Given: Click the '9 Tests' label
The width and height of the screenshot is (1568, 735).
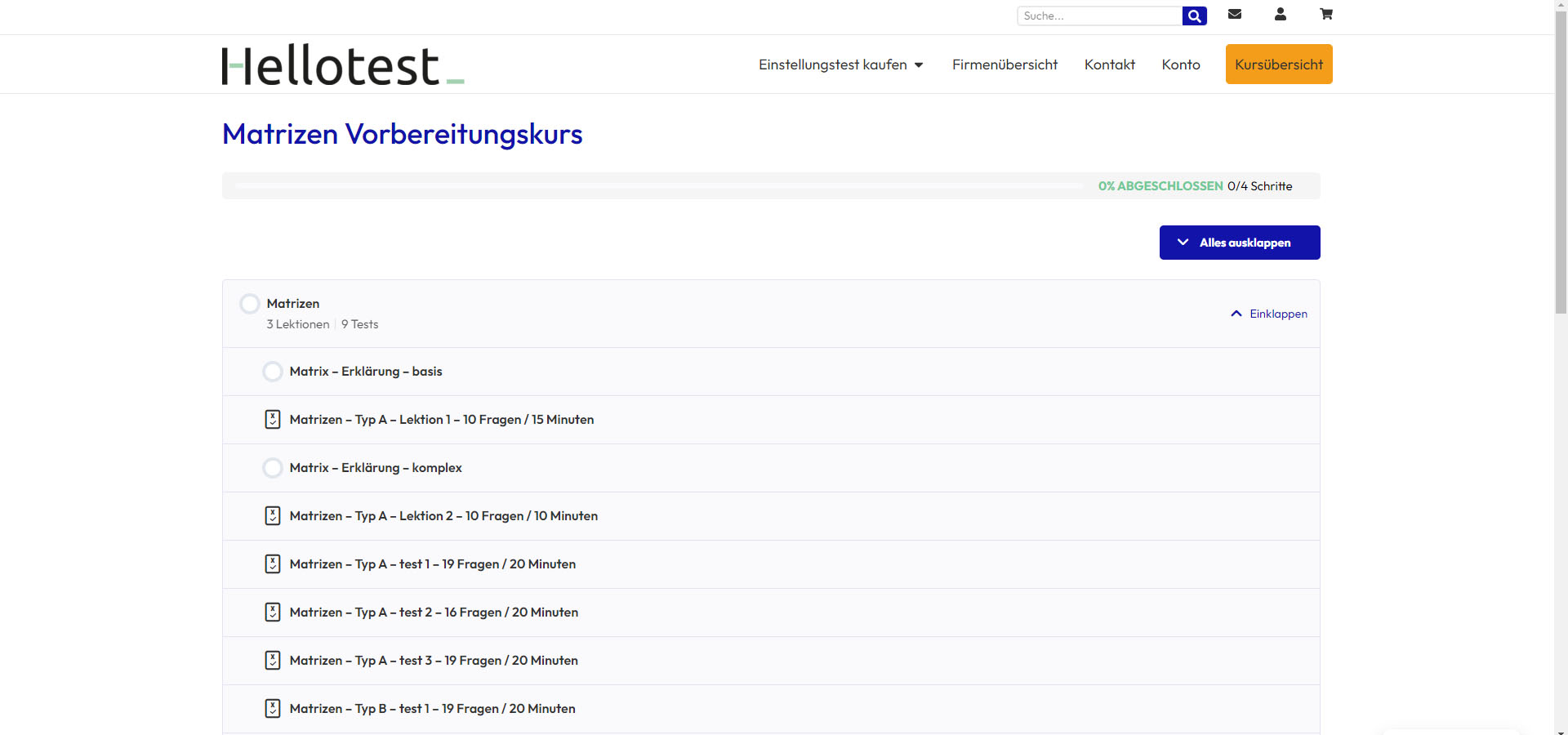Looking at the screenshot, I should pos(360,324).
